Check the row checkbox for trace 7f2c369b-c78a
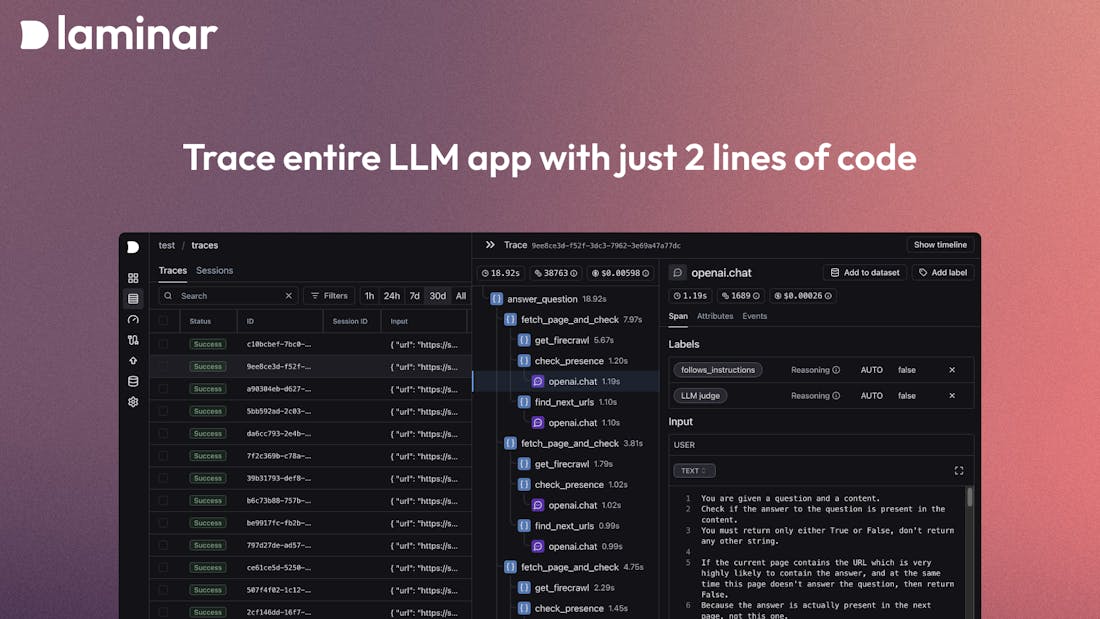The image size is (1100, 619). (x=163, y=456)
